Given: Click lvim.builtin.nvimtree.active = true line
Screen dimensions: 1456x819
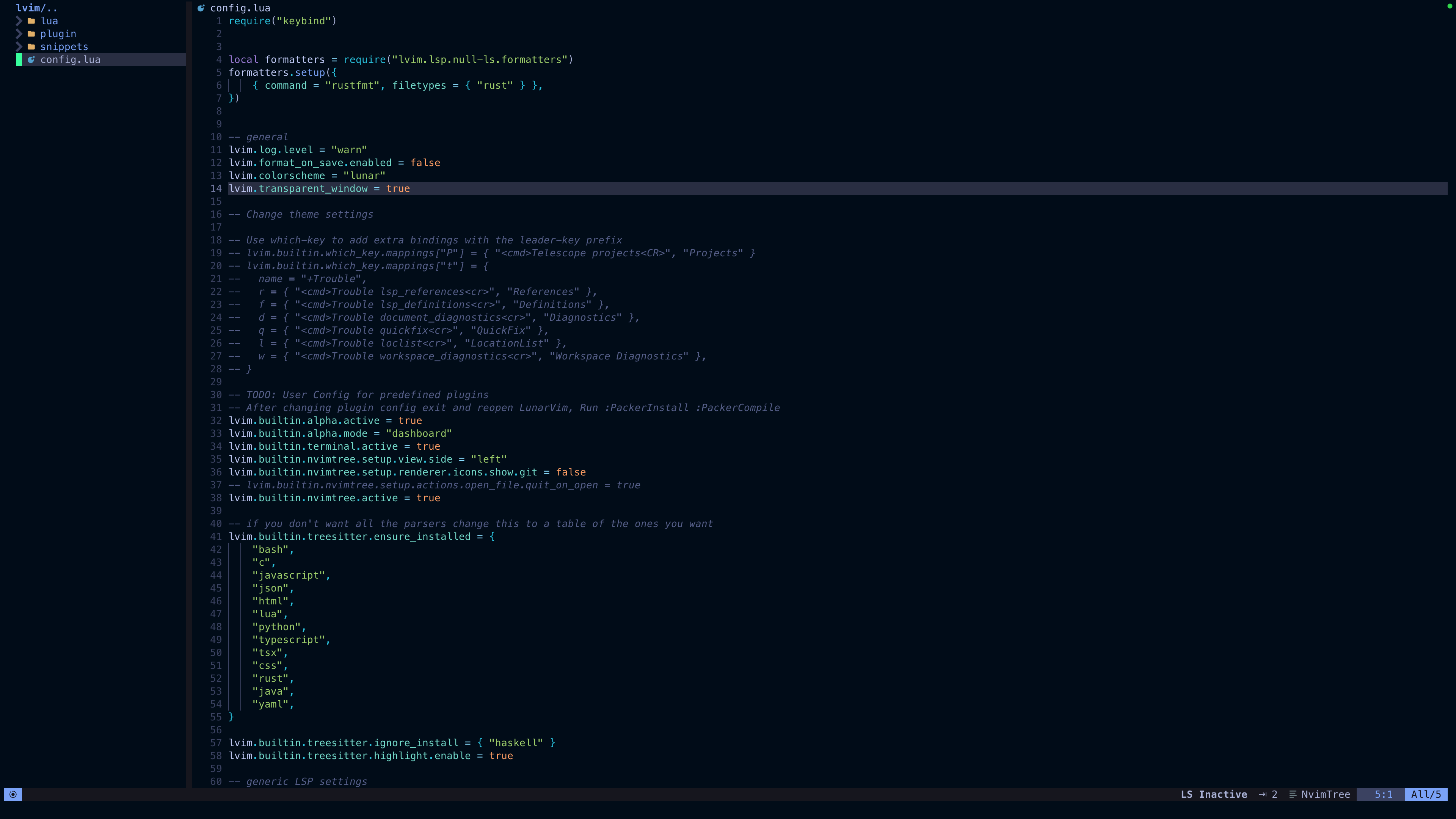Looking at the screenshot, I should [x=334, y=498].
